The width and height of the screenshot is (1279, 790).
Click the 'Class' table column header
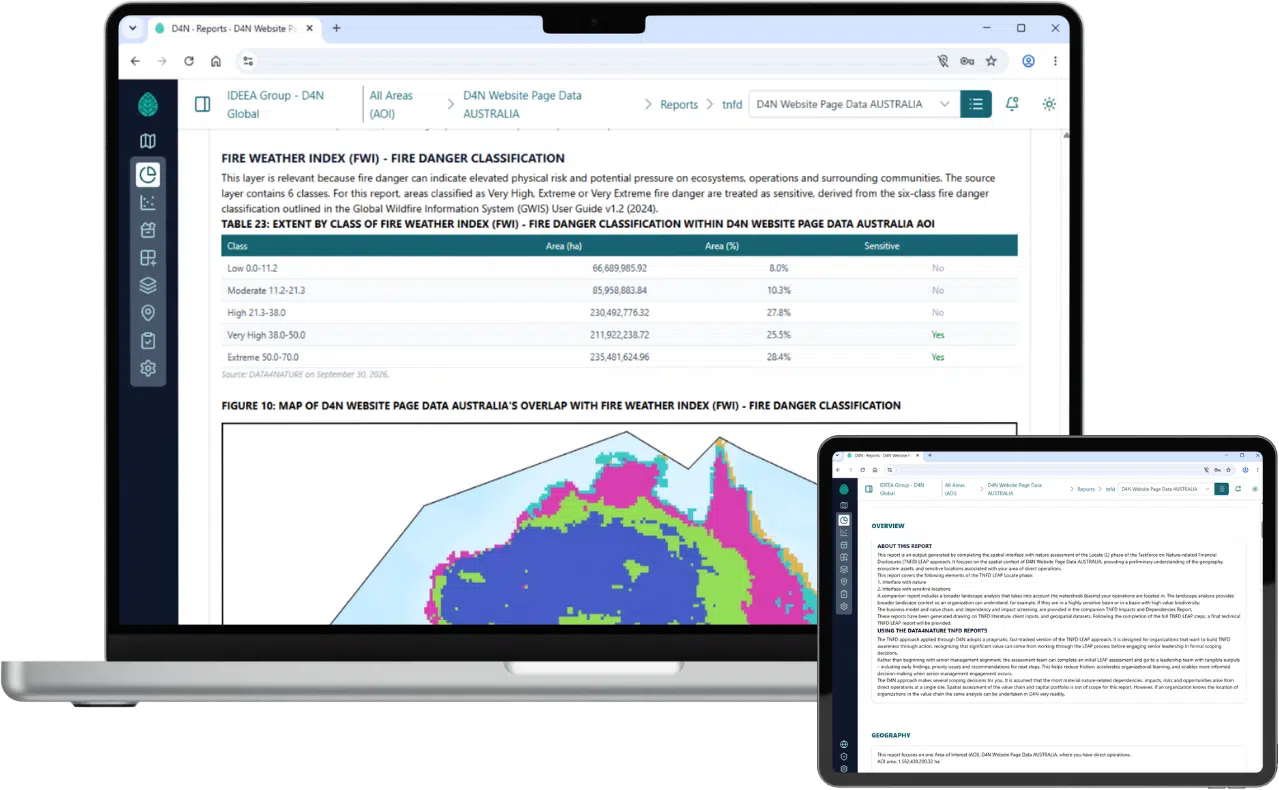[237, 246]
